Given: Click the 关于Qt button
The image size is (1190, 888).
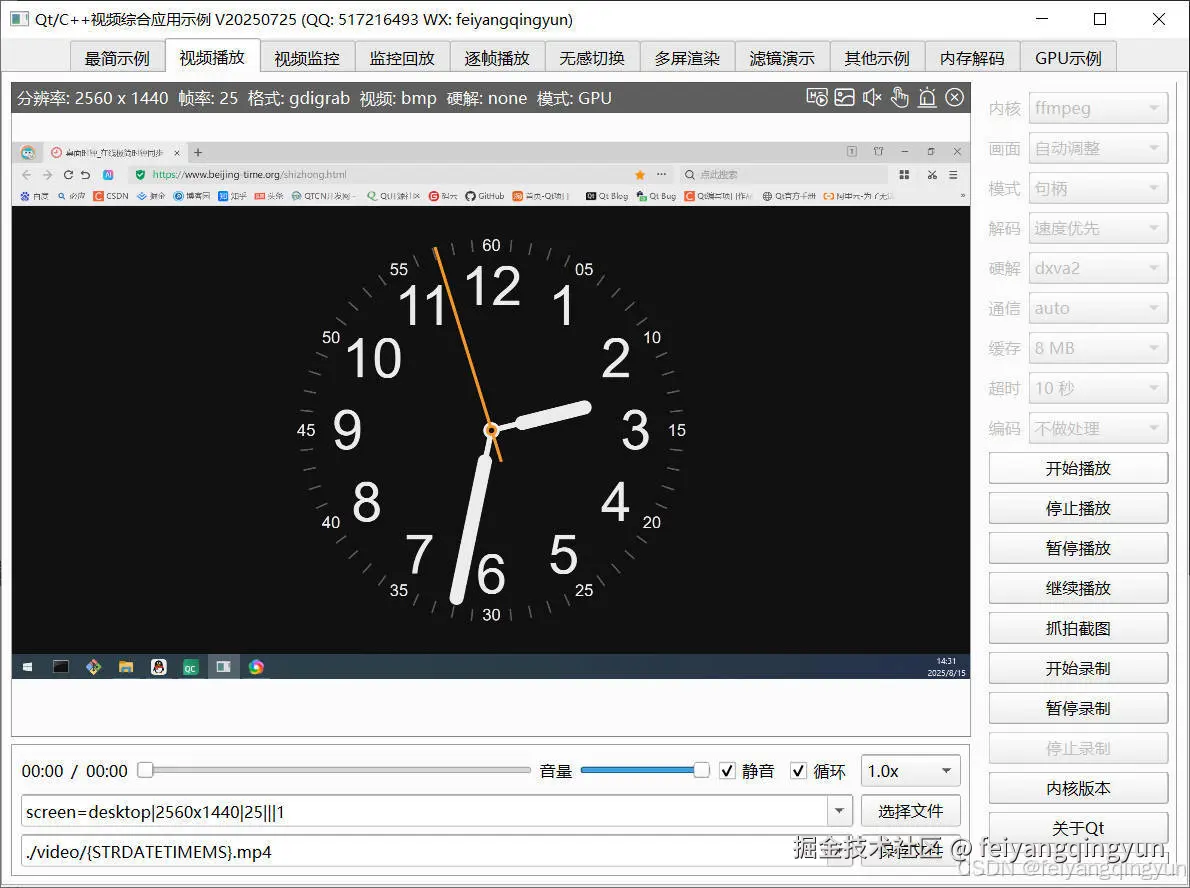Looking at the screenshot, I should pos(1077,827).
